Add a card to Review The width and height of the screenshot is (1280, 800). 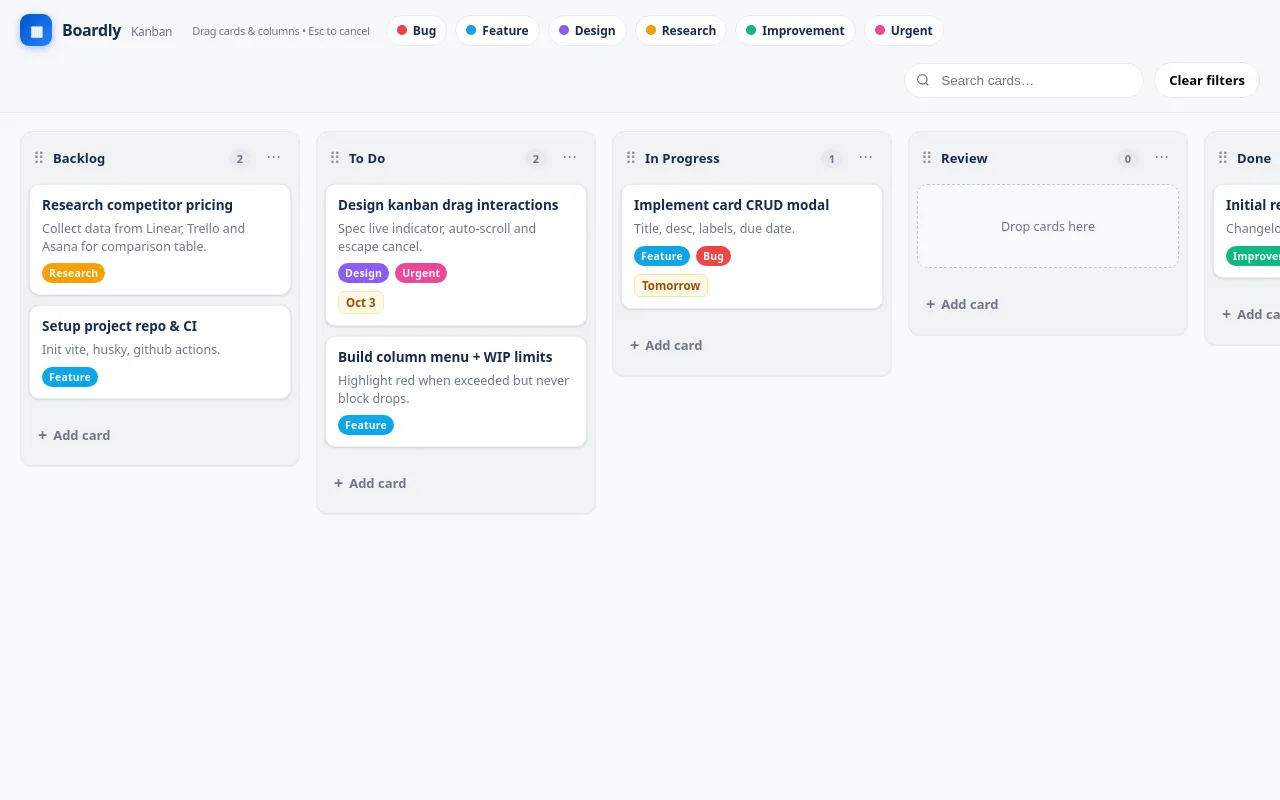(x=962, y=304)
